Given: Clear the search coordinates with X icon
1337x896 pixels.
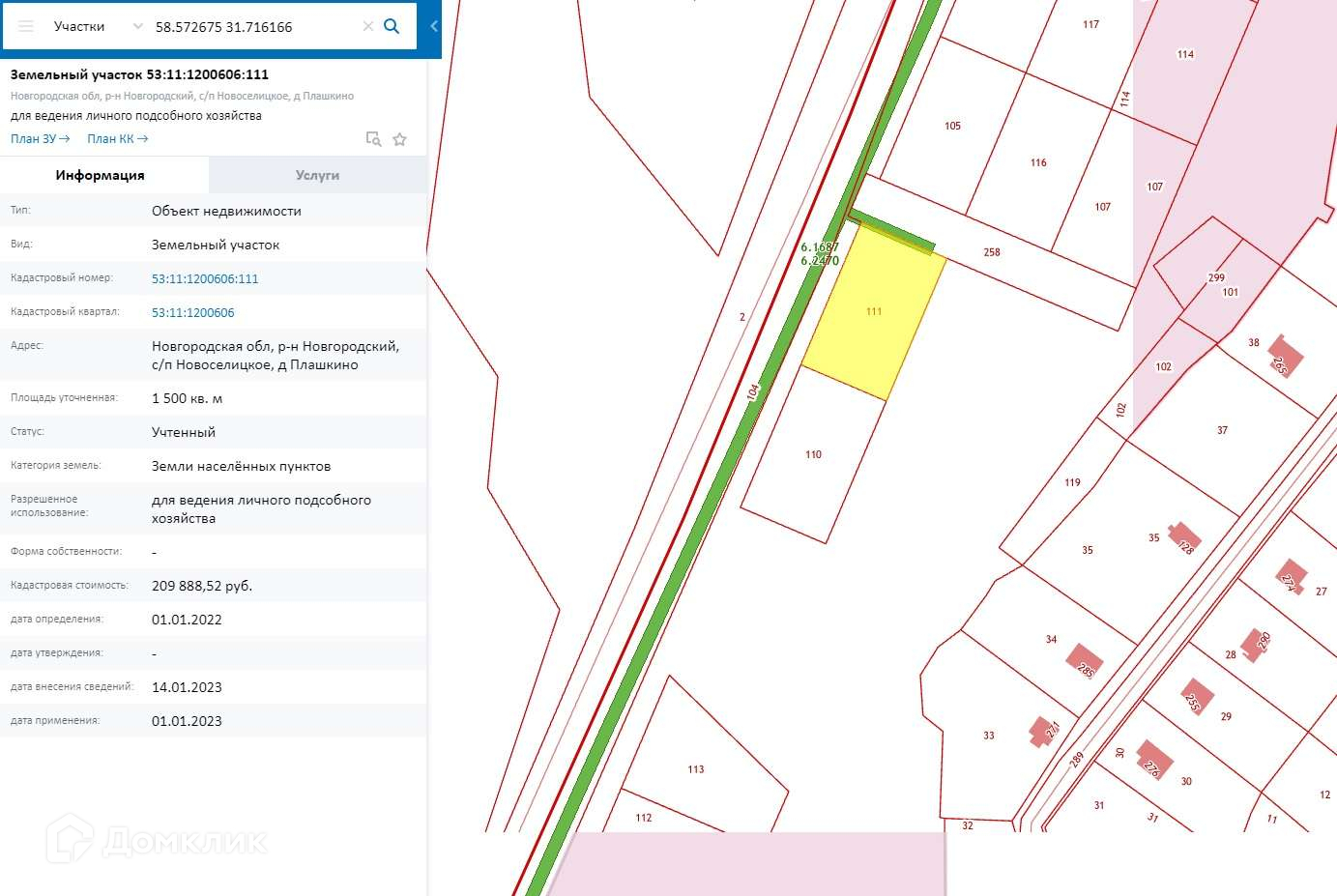Looking at the screenshot, I should coord(367,26).
